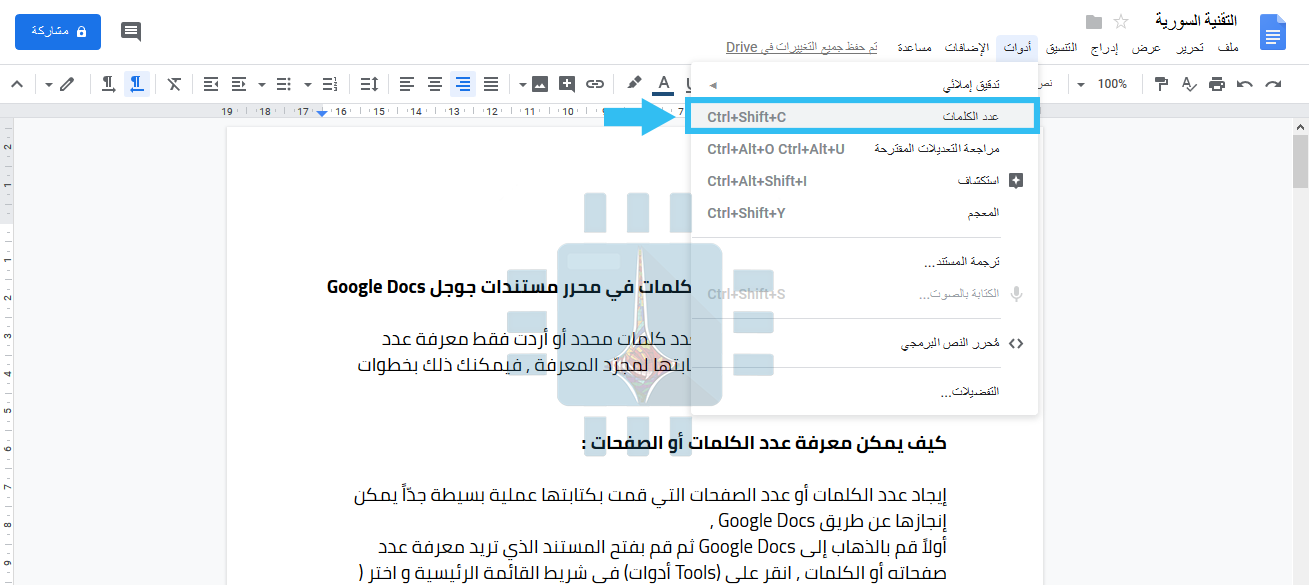Click the decrease indent icon
This screenshot has width=1309, height=585.
[239, 84]
